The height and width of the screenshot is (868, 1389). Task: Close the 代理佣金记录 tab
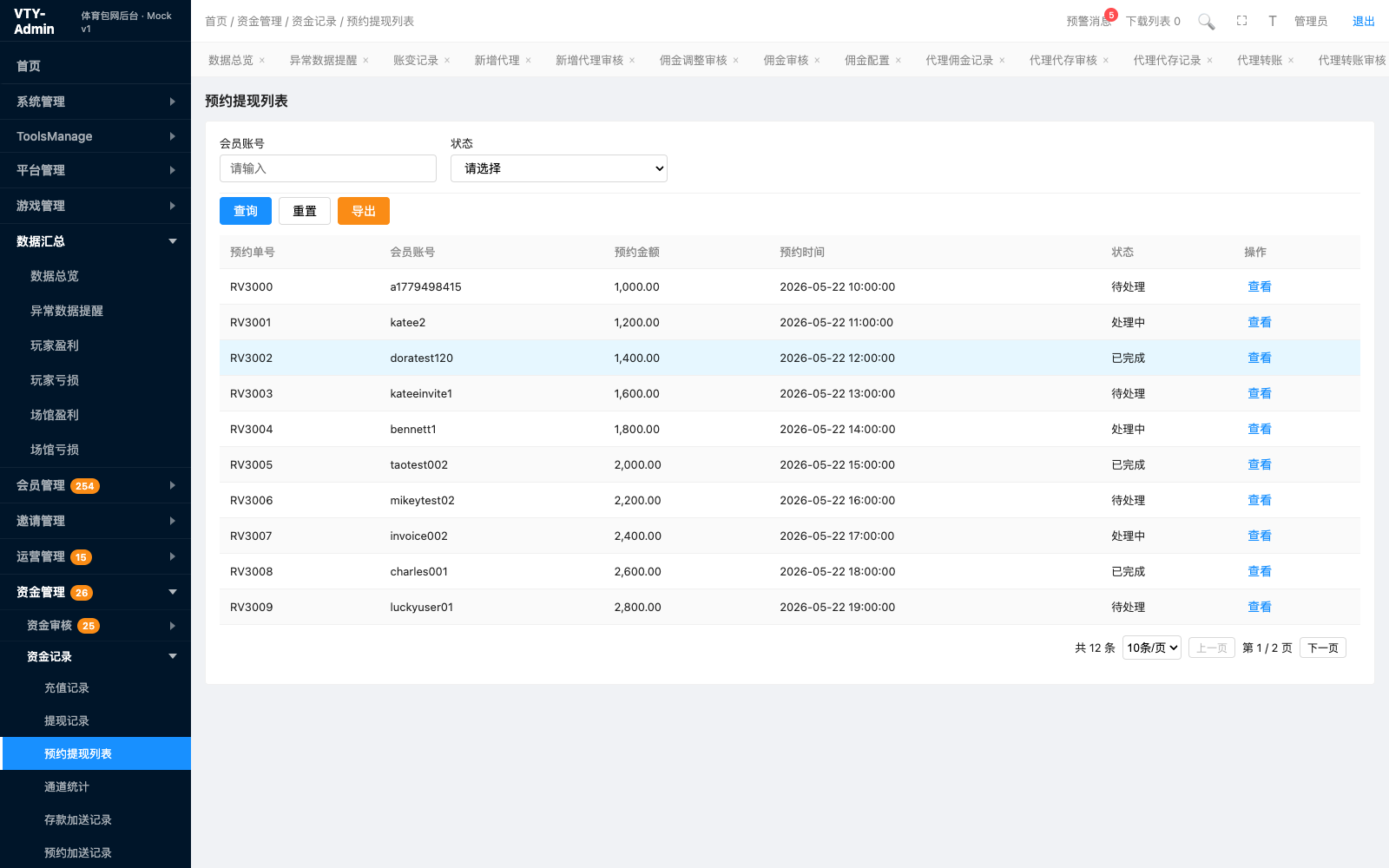point(1002,61)
